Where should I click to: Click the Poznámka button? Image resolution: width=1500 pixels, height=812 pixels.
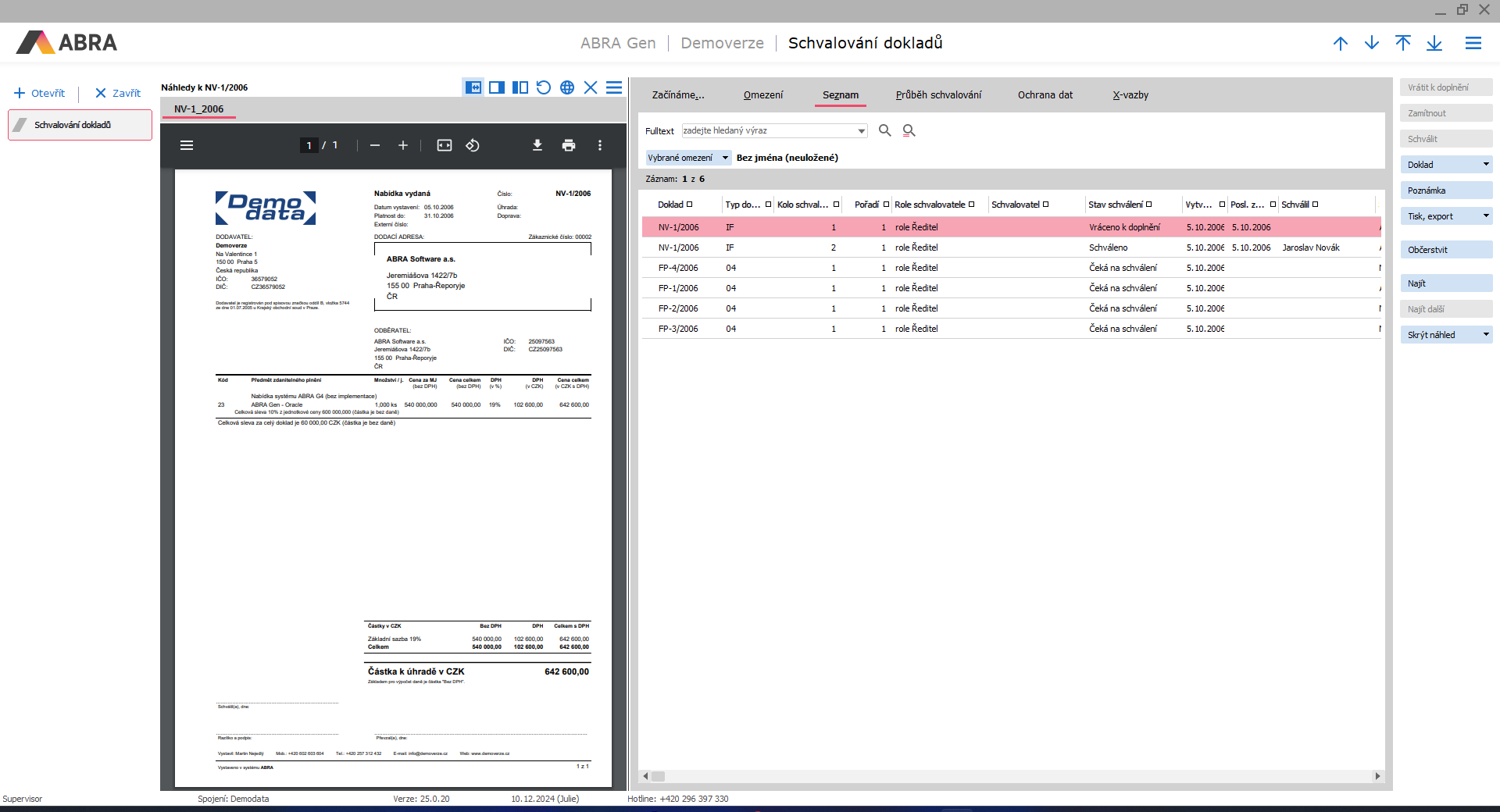(1445, 191)
